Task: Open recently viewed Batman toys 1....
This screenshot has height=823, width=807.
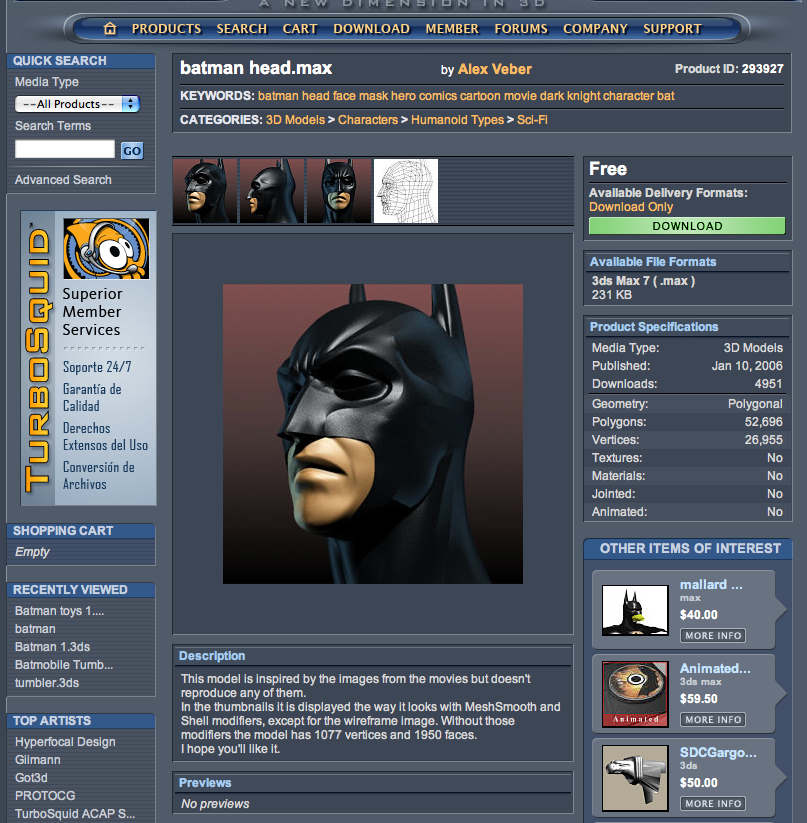Action: tap(59, 611)
